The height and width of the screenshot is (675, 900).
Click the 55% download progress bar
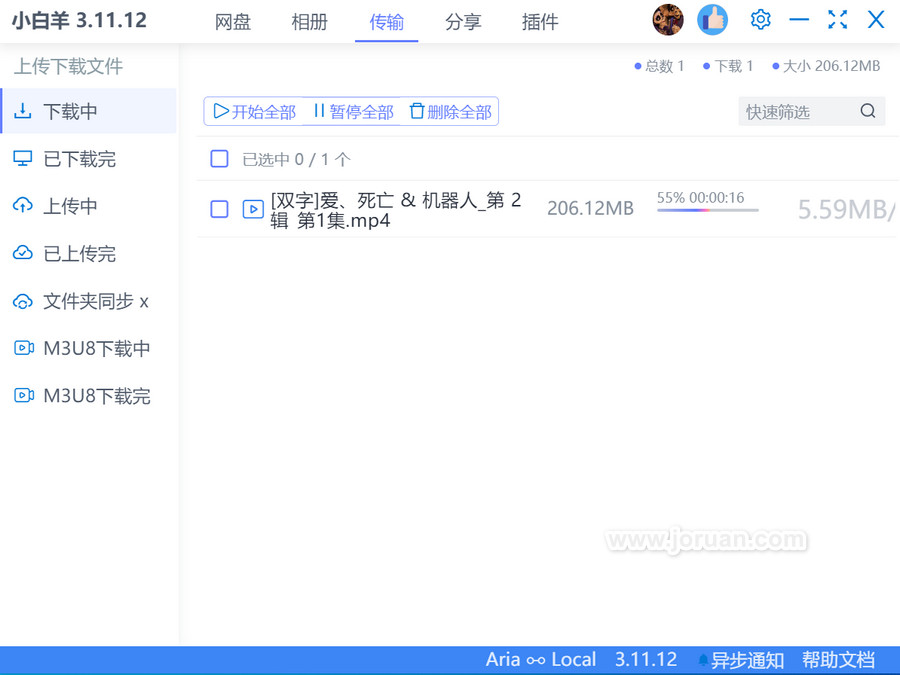click(707, 210)
